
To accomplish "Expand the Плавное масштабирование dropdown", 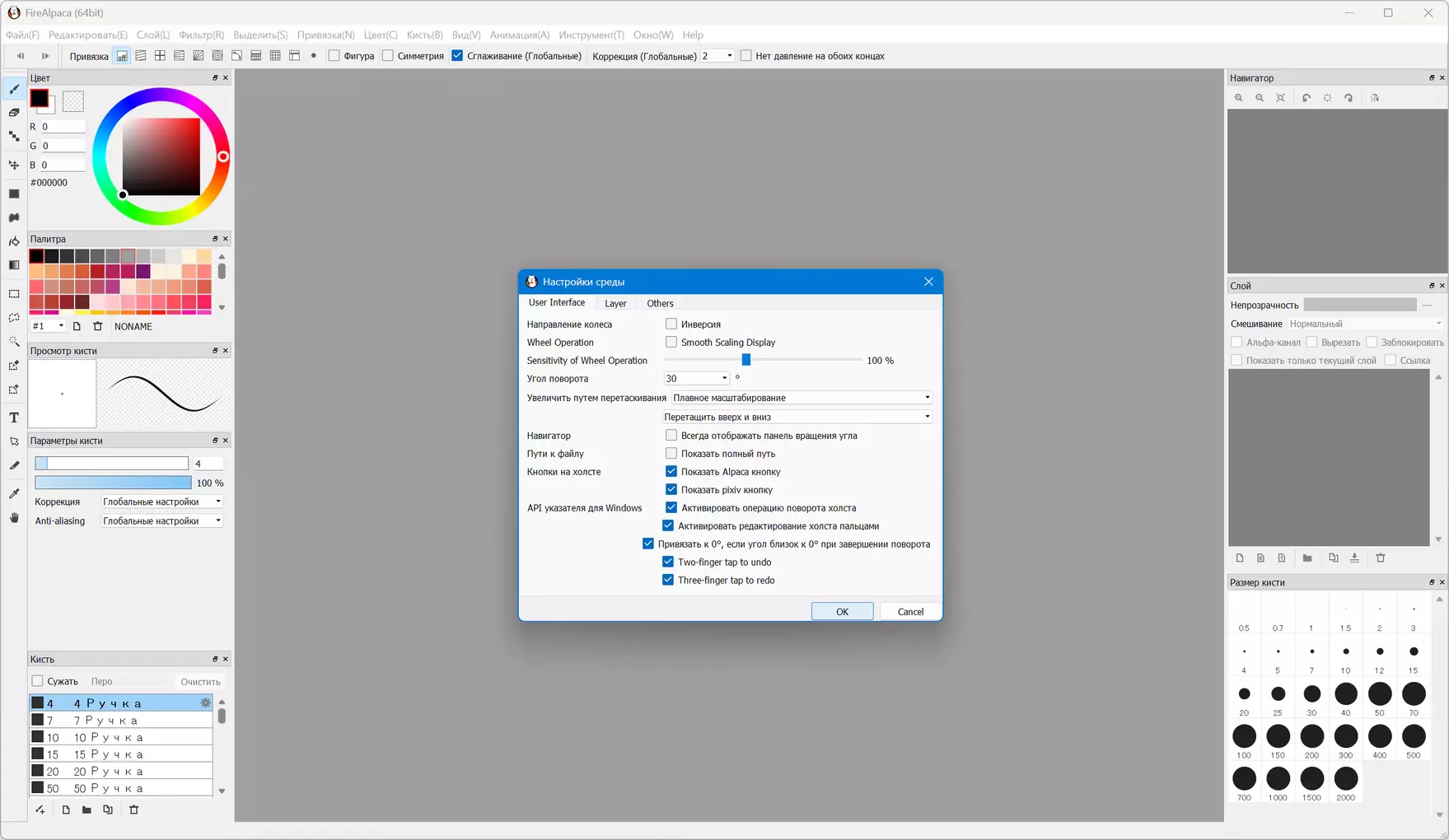I will pos(927,398).
